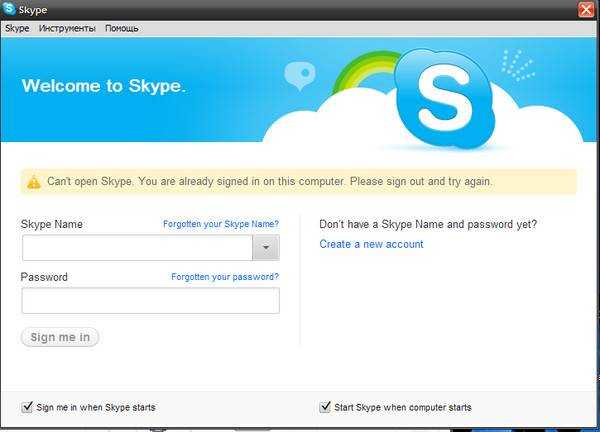
Task: Toggle Sign me in when Skype starts
Action: (x=27, y=407)
